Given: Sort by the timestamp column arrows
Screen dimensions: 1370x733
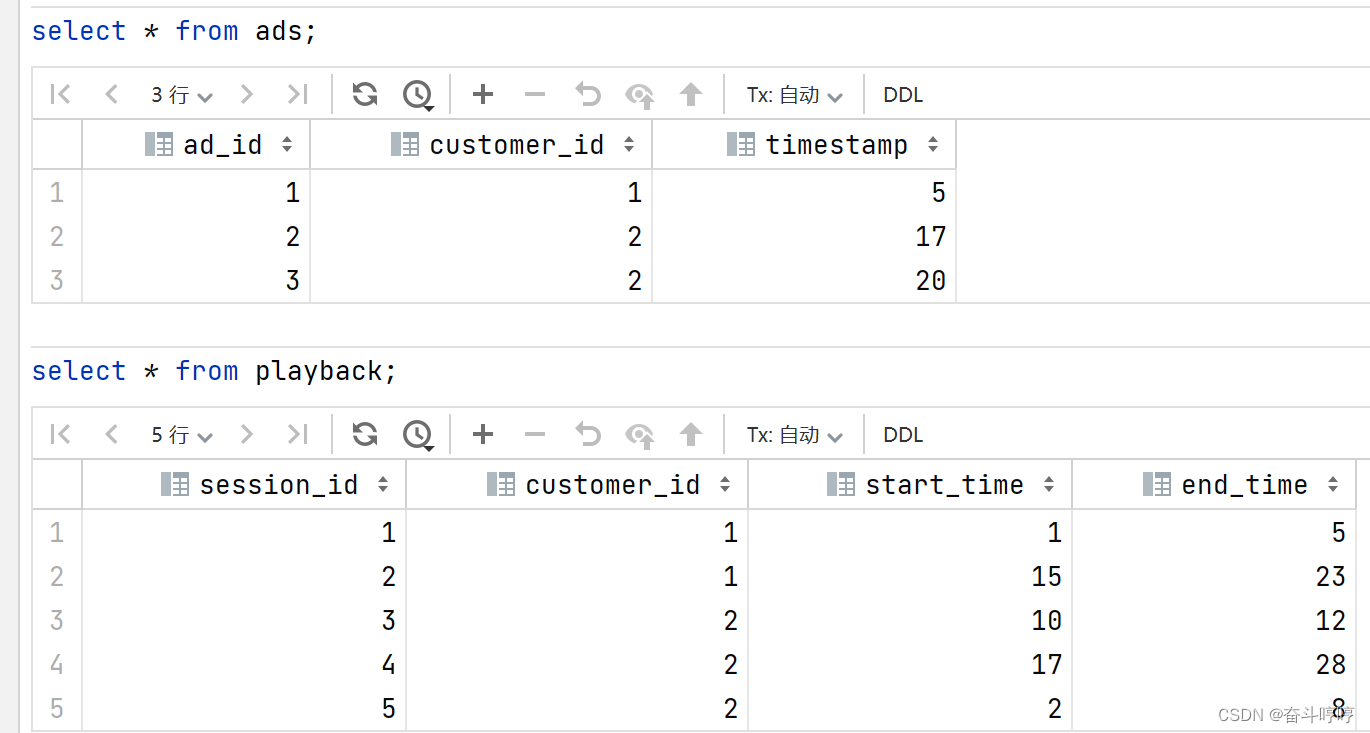Looking at the screenshot, I should 933,145.
